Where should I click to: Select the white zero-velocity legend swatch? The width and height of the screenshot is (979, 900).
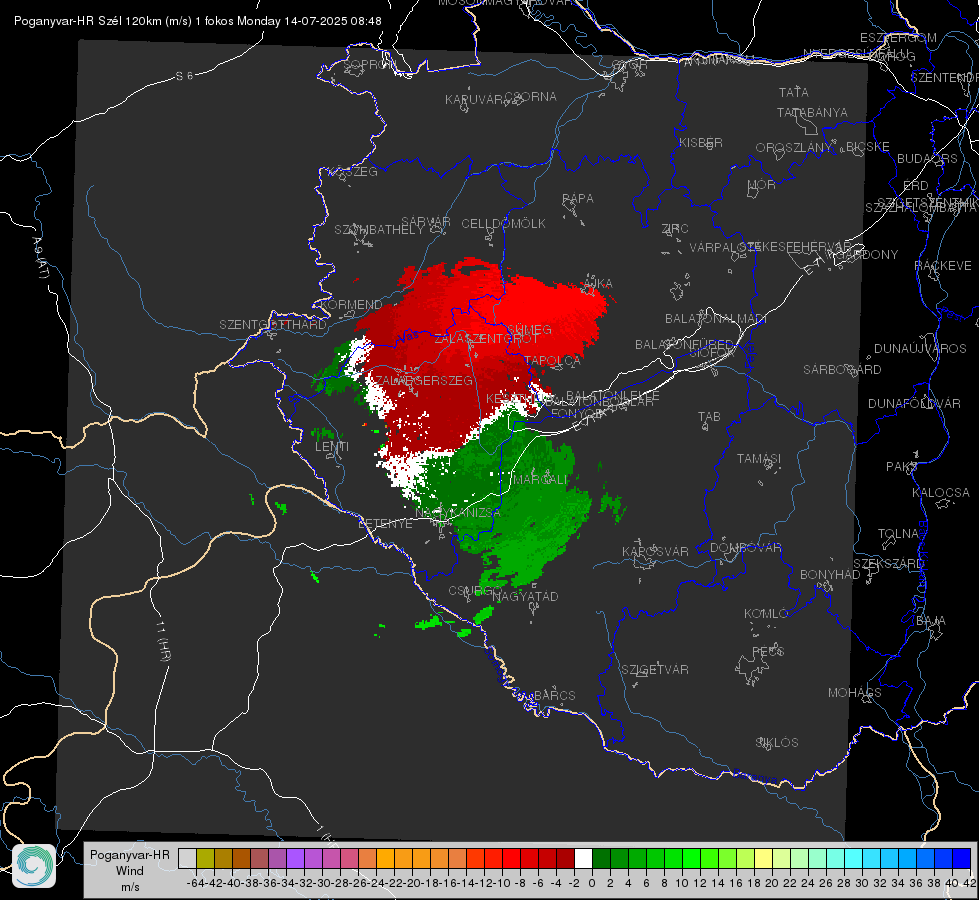pyautogui.click(x=583, y=858)
